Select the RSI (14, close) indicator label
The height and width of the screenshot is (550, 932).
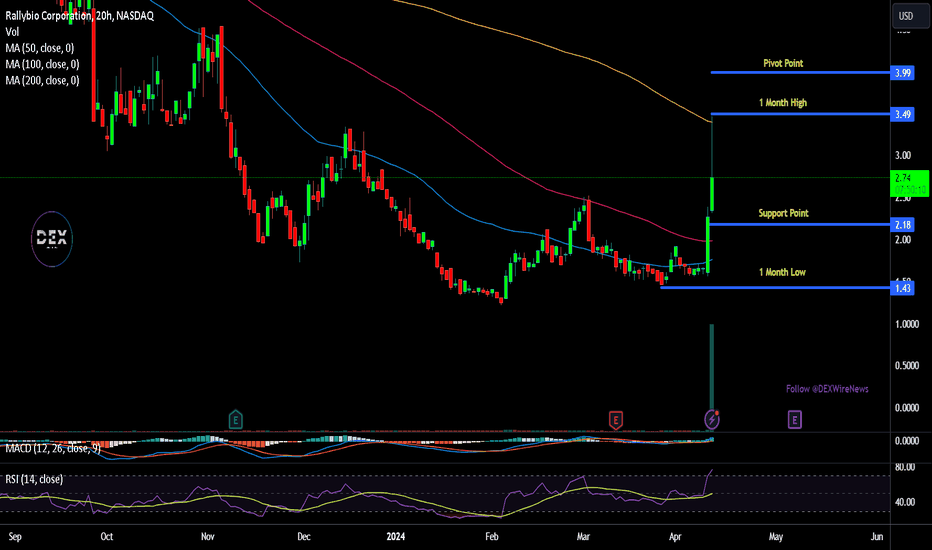click(x=34, y=479)
